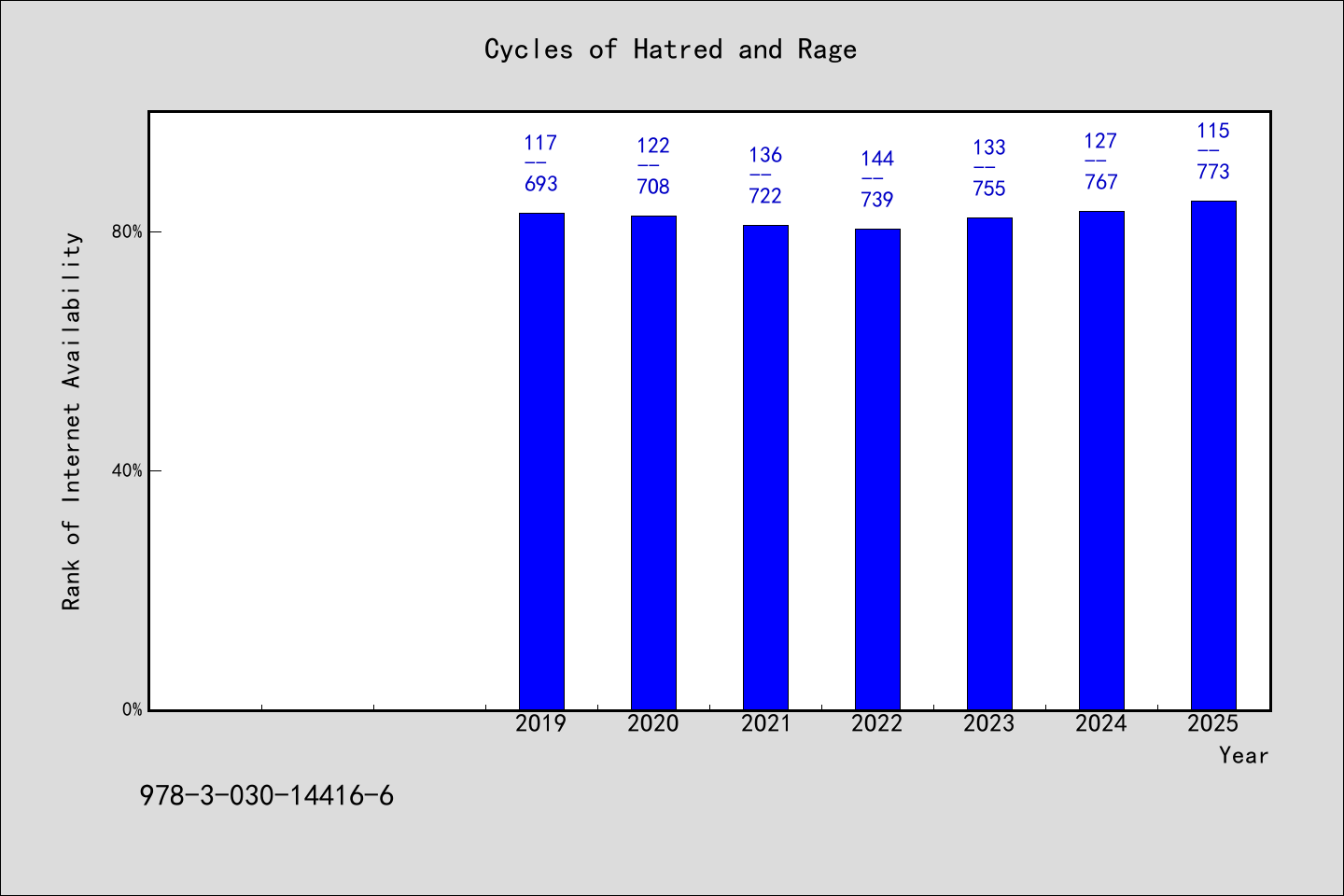Select the 2023 blue bar
Image resolution: width=1344 pixels, height=896 pixels.
[989, 464]
